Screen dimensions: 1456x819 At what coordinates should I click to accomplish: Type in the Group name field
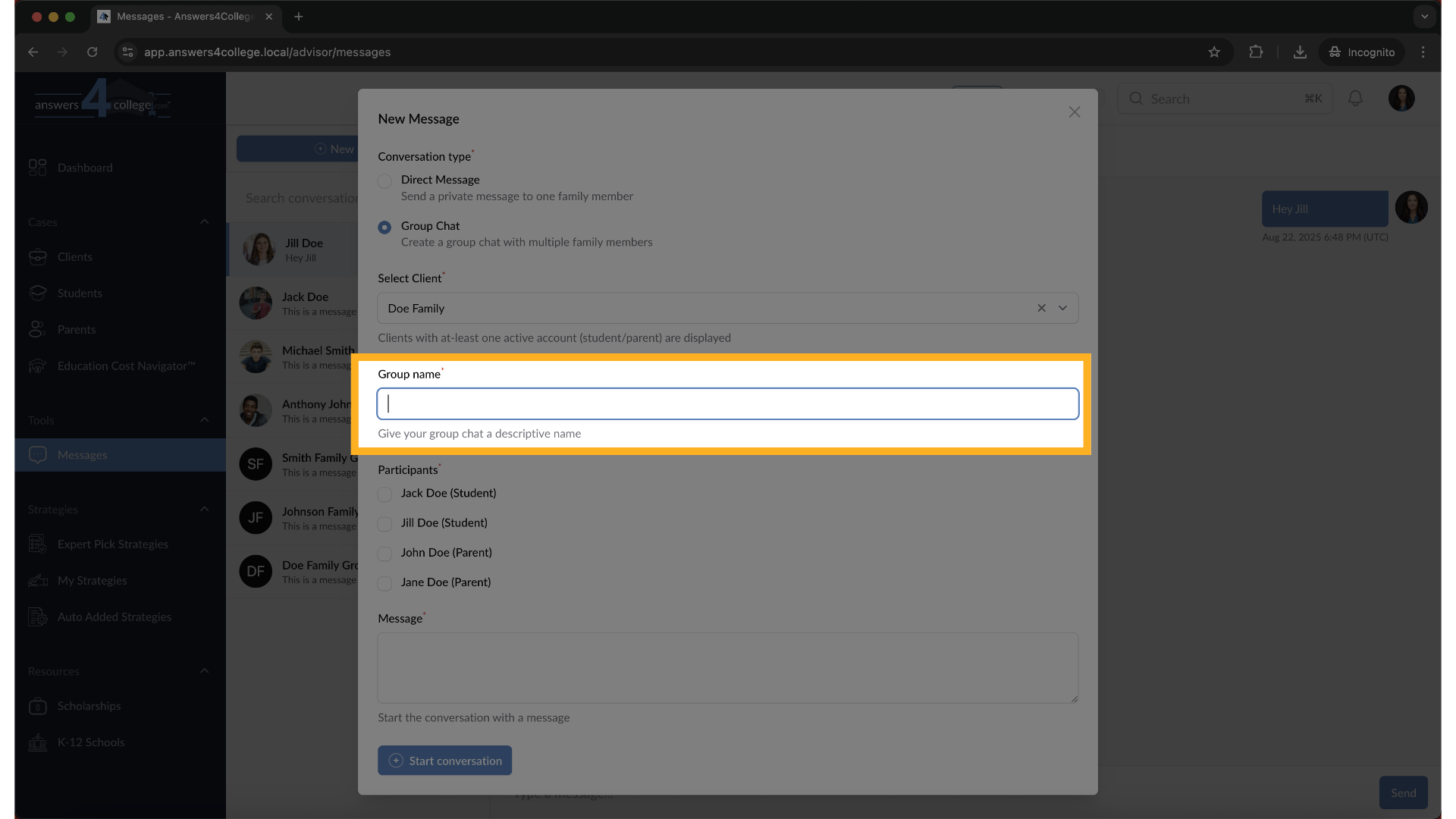coord(726,403)
